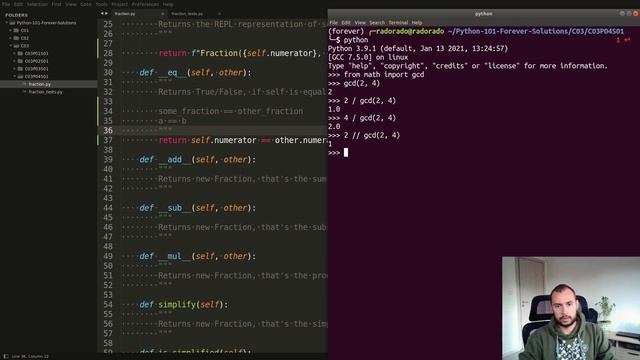Image resolution: width=640 pixels, height=360 pixels.
Task: Click the simplify method definition
Action: [184, 304]
